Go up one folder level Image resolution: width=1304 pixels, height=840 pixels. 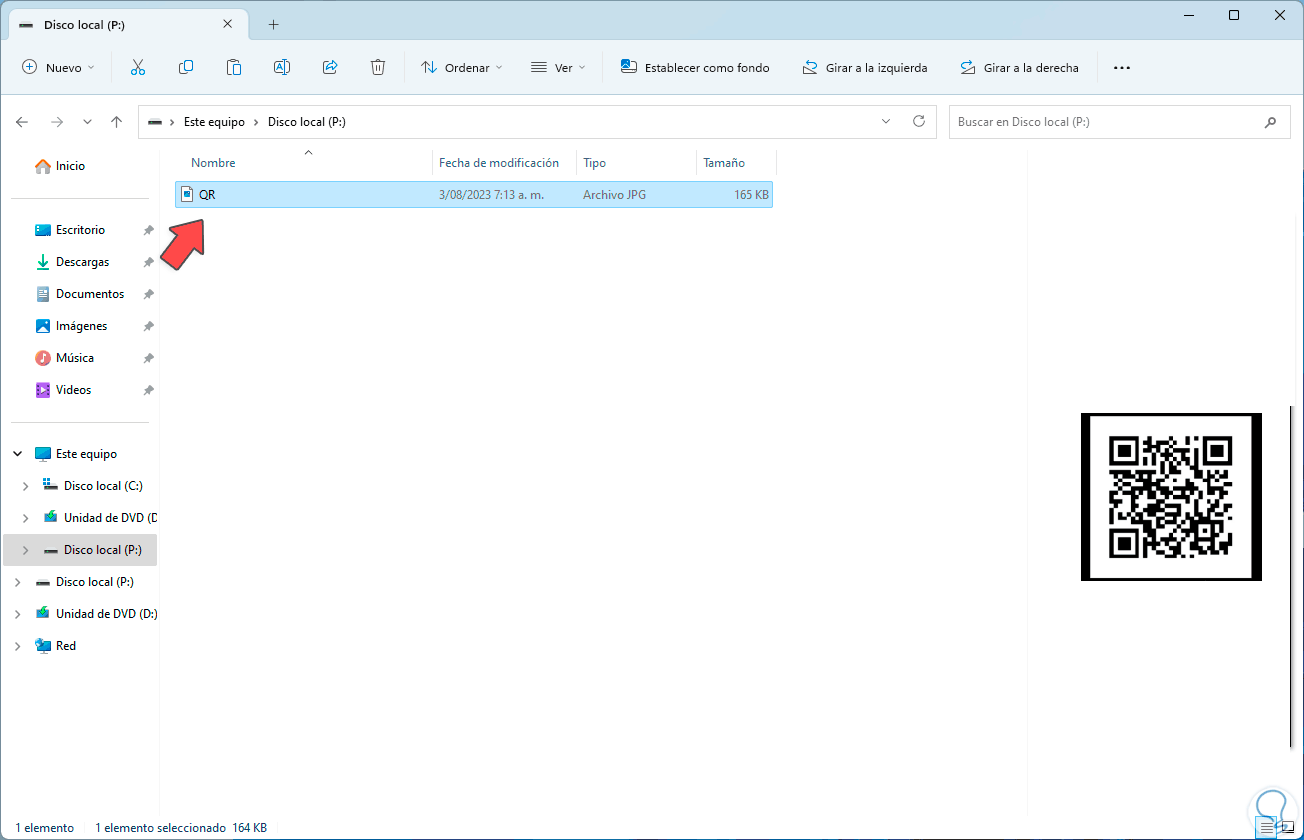116,122
